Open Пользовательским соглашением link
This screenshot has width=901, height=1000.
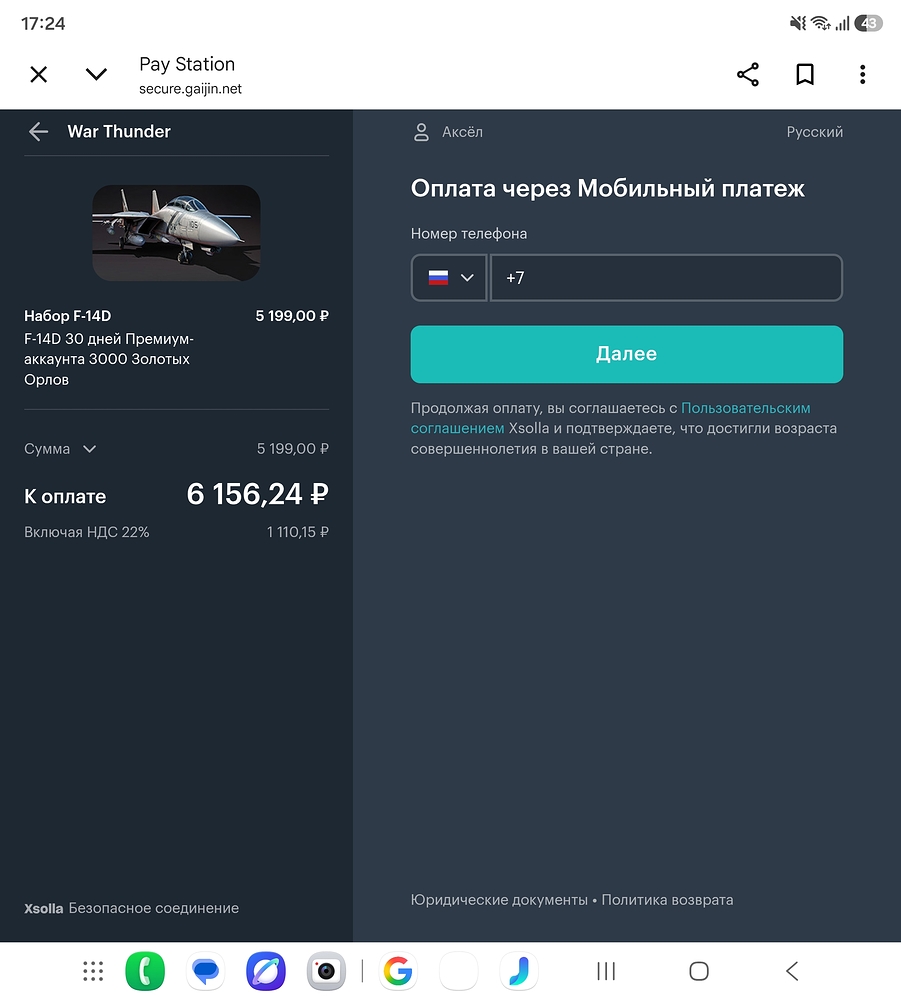pyautogui.click(x=610, y=418)
